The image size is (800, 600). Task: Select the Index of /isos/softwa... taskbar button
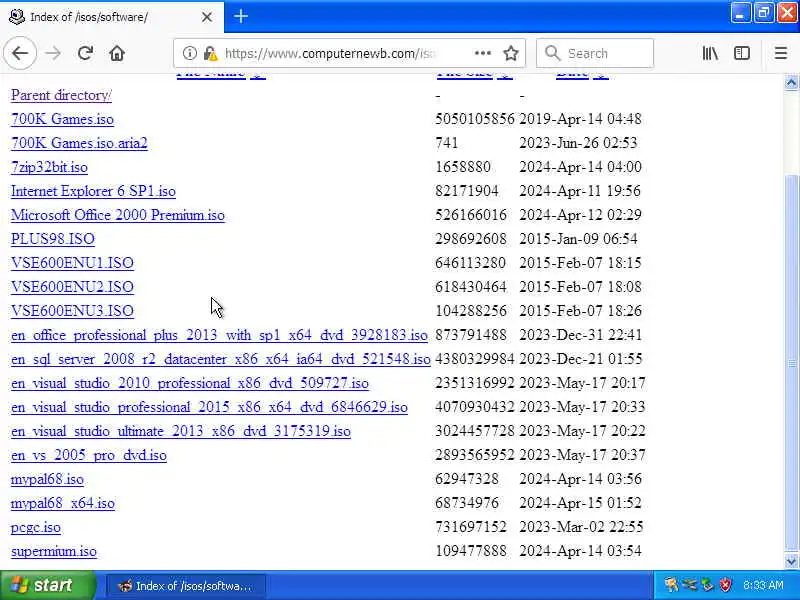(186, 586)
